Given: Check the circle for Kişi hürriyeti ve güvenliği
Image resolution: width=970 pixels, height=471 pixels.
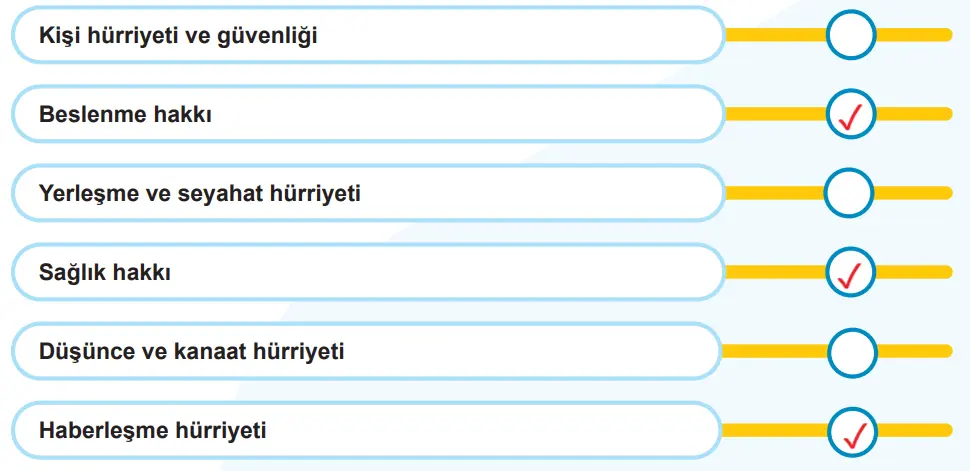Looking at the screenshot, I should pyautogui.click(x=851, y=35).
